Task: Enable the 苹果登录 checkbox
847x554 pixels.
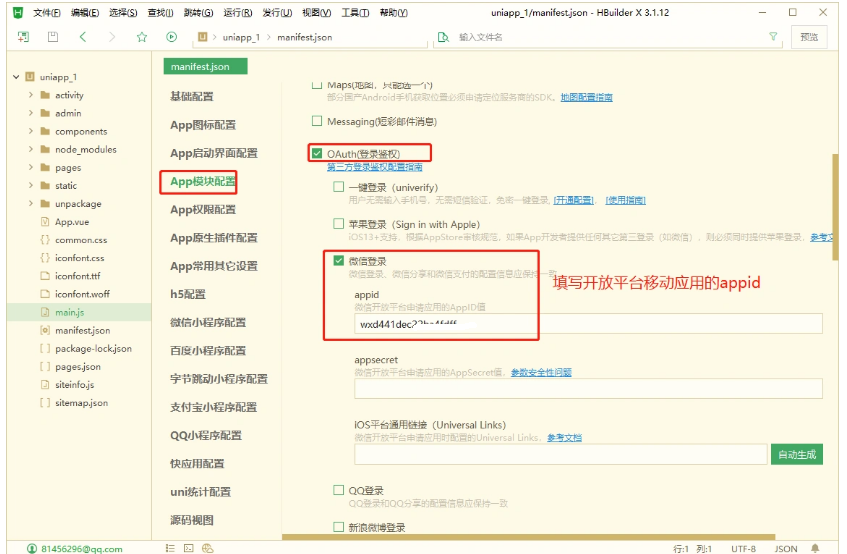Action: coord(339,224)
